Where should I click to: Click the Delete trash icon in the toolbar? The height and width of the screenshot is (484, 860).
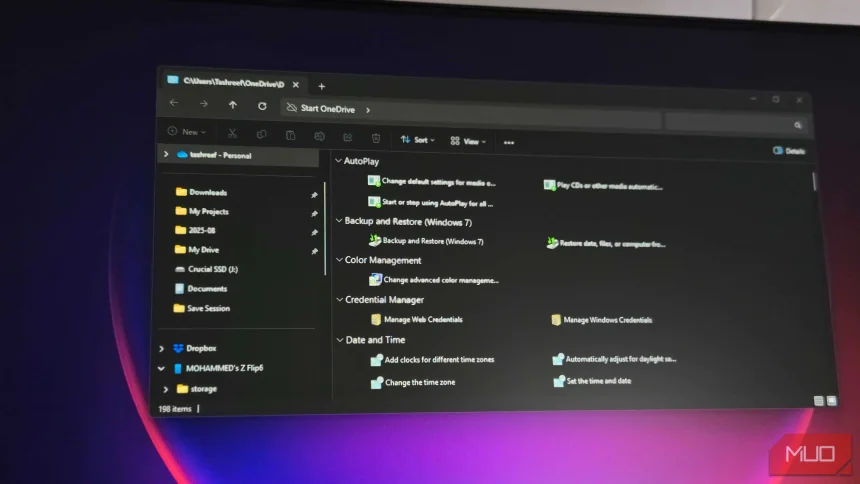pos(376,138)
